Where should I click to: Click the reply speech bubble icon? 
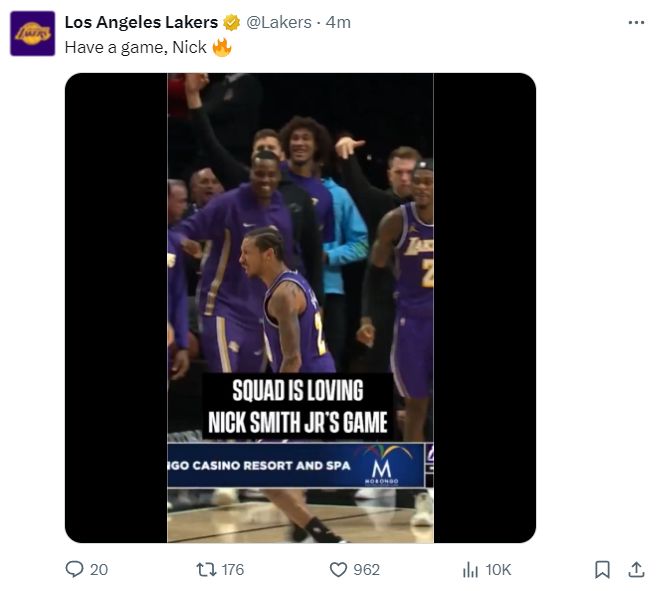pos(75,569)
